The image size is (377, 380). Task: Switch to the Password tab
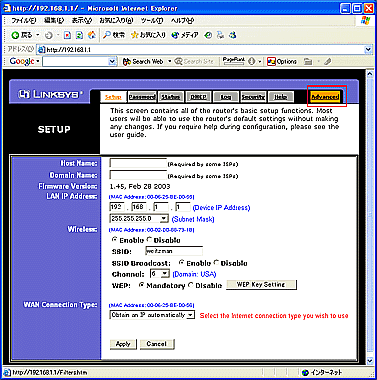142,97
